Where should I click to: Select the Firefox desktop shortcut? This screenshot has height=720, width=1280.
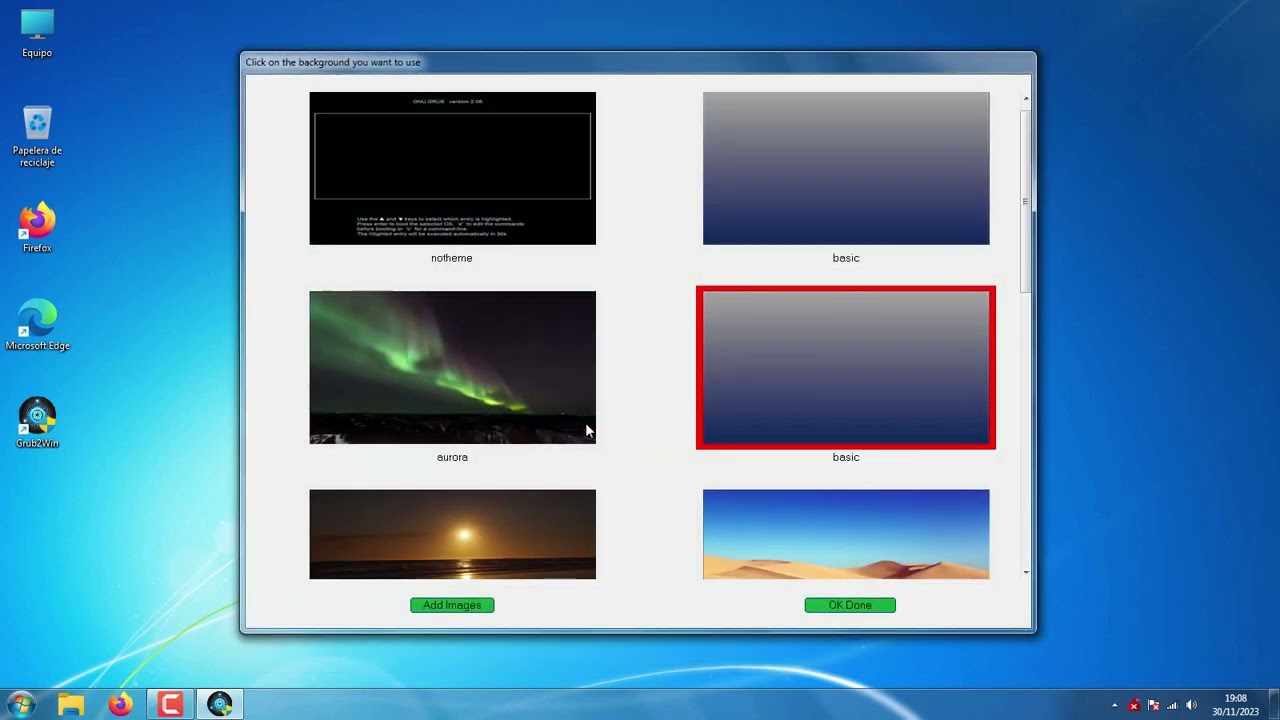[x=37, y=227]
